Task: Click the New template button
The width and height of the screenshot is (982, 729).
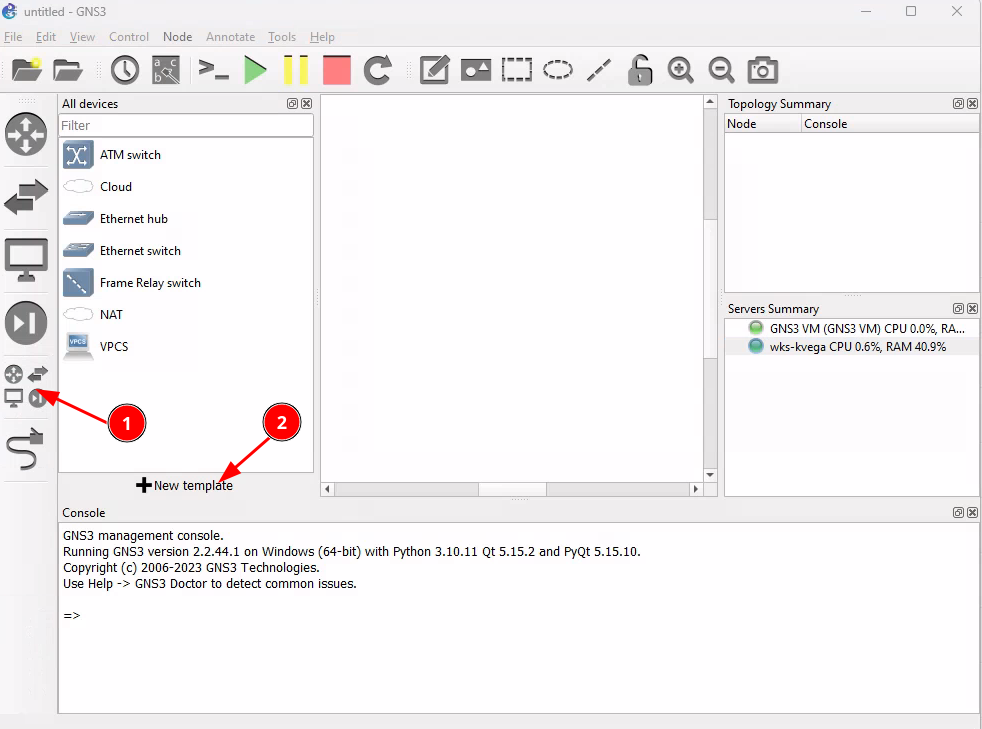Action: (x=185, y=485)
